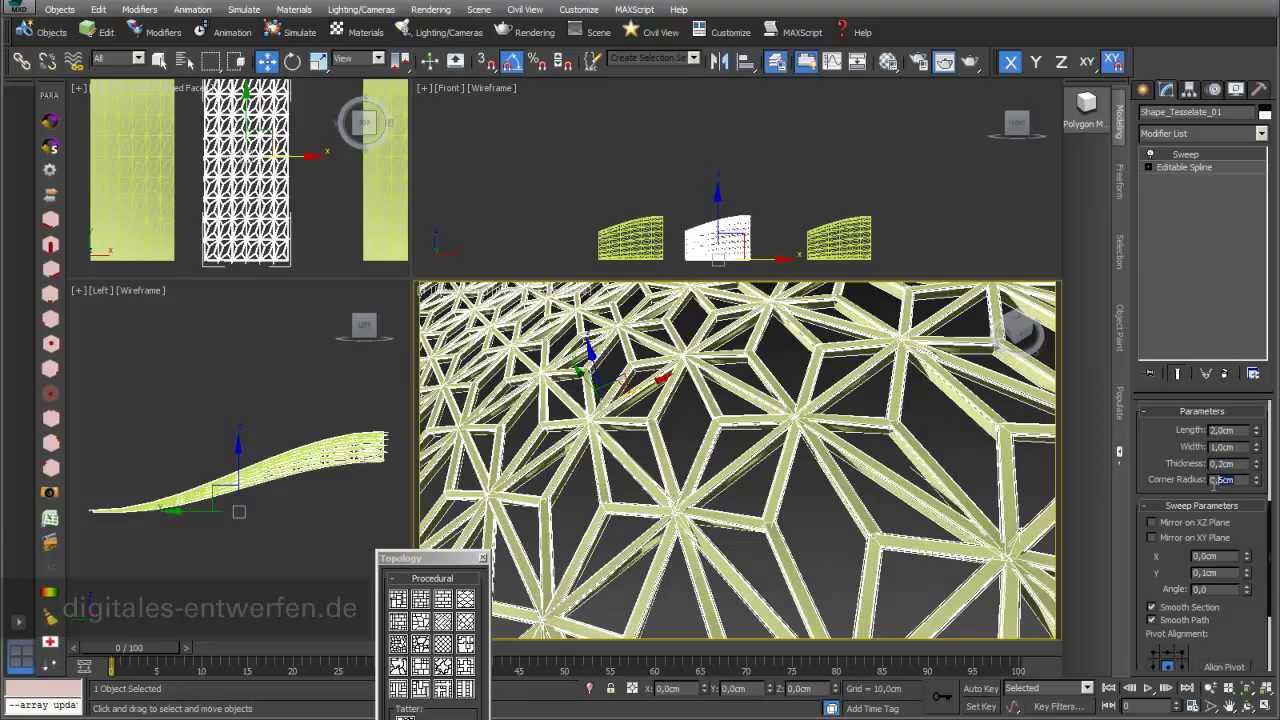Activate Select Object tool
This screenshot has width=1280, height=720.
(x=159, y=62)
